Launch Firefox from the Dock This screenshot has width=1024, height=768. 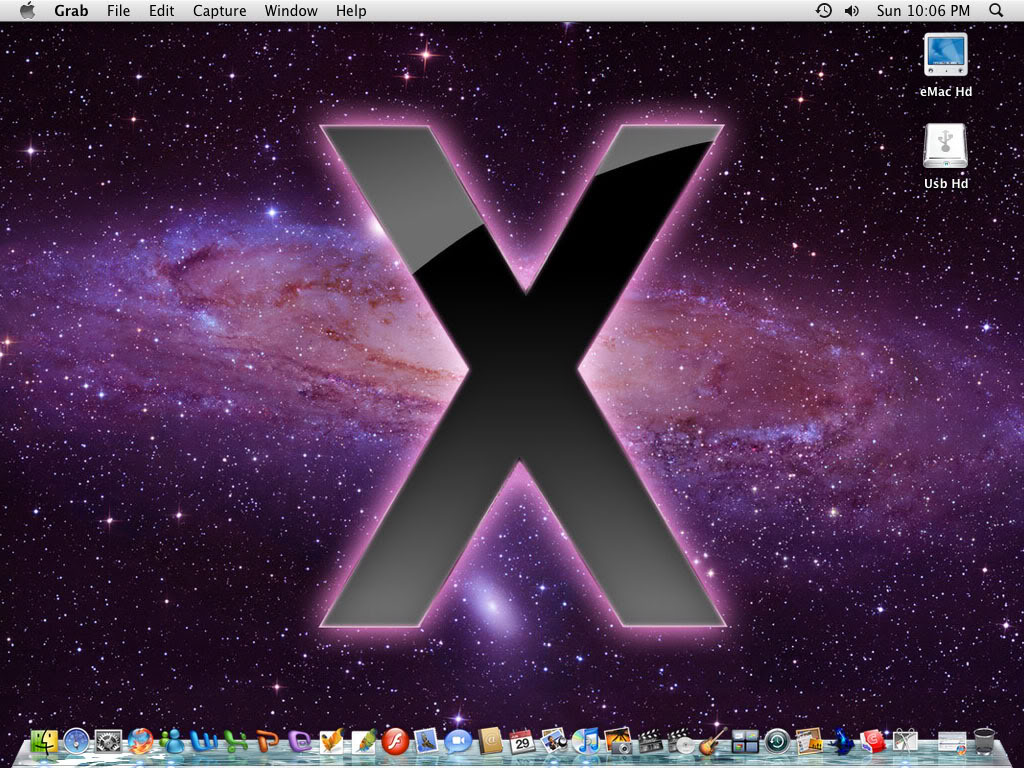[x=140, y=742]
